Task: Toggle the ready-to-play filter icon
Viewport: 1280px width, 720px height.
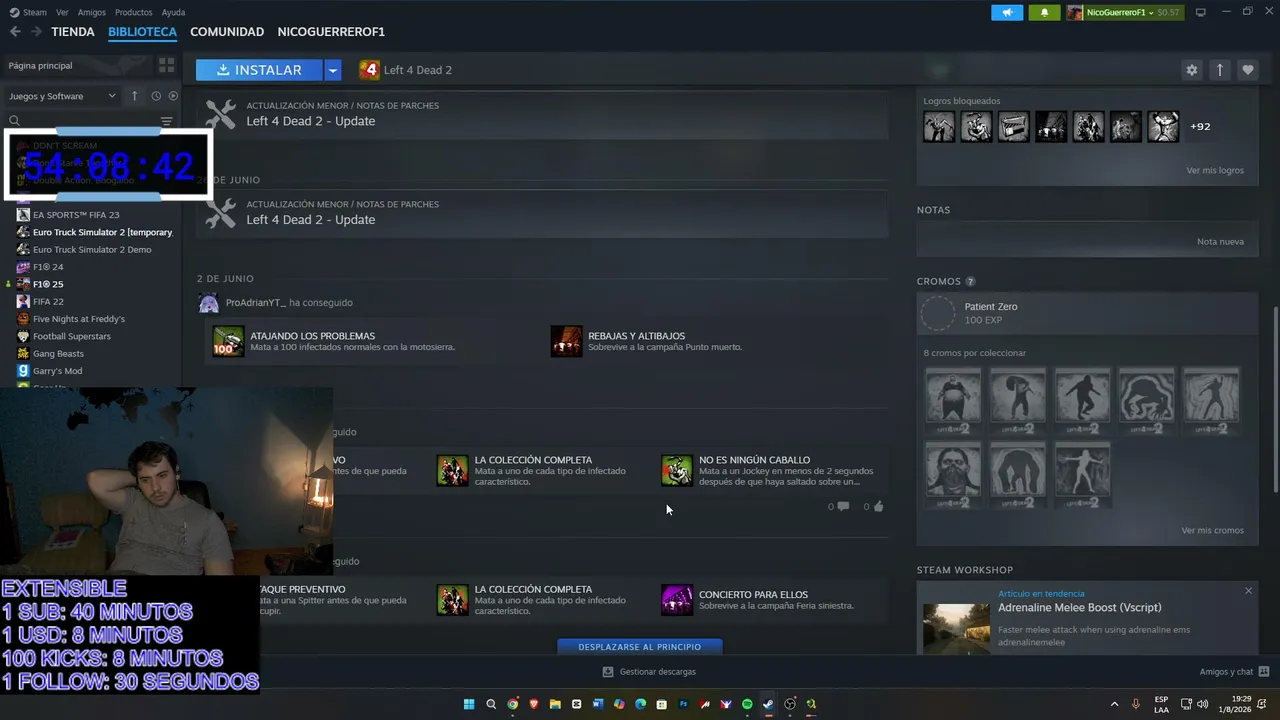Action: [x=173, y=96]
